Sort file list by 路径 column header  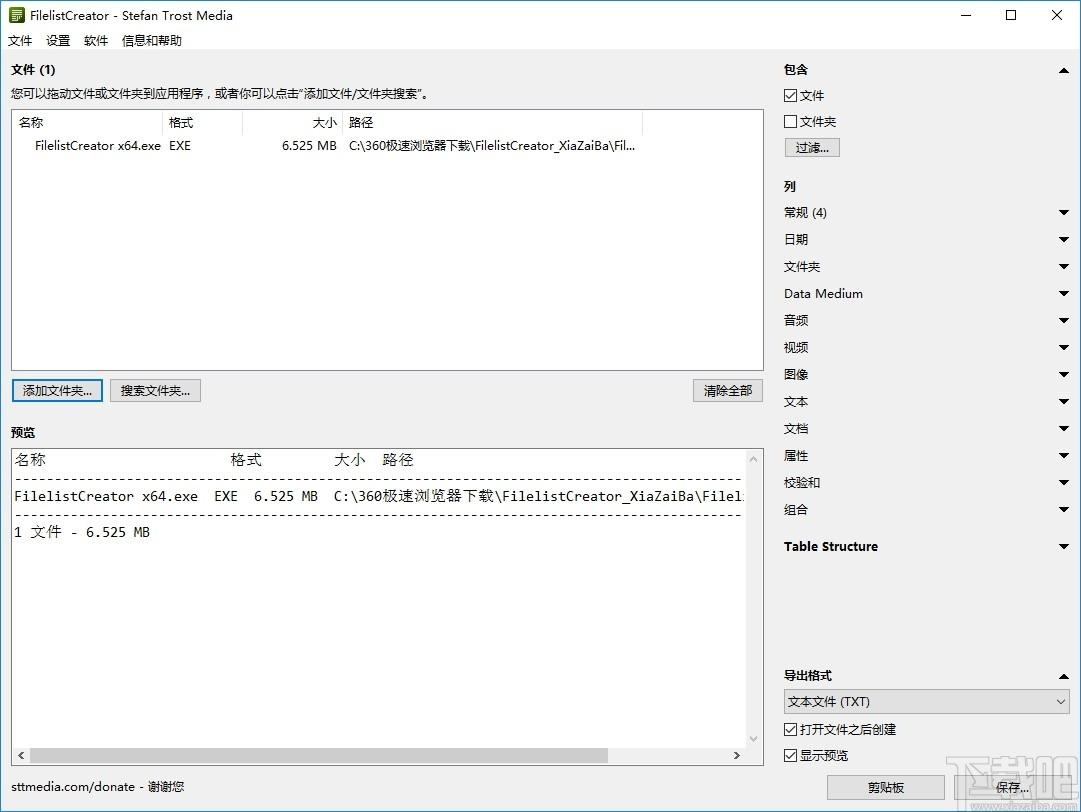tap(492, 123)
